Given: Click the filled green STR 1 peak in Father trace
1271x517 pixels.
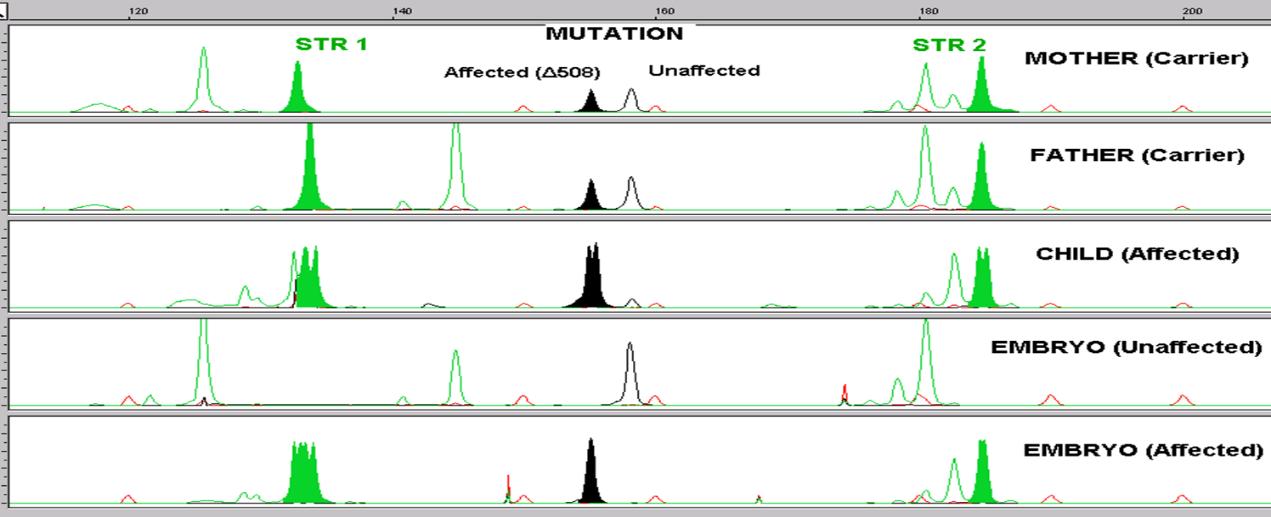Looking at the screenshot, I should coord(310,175).
